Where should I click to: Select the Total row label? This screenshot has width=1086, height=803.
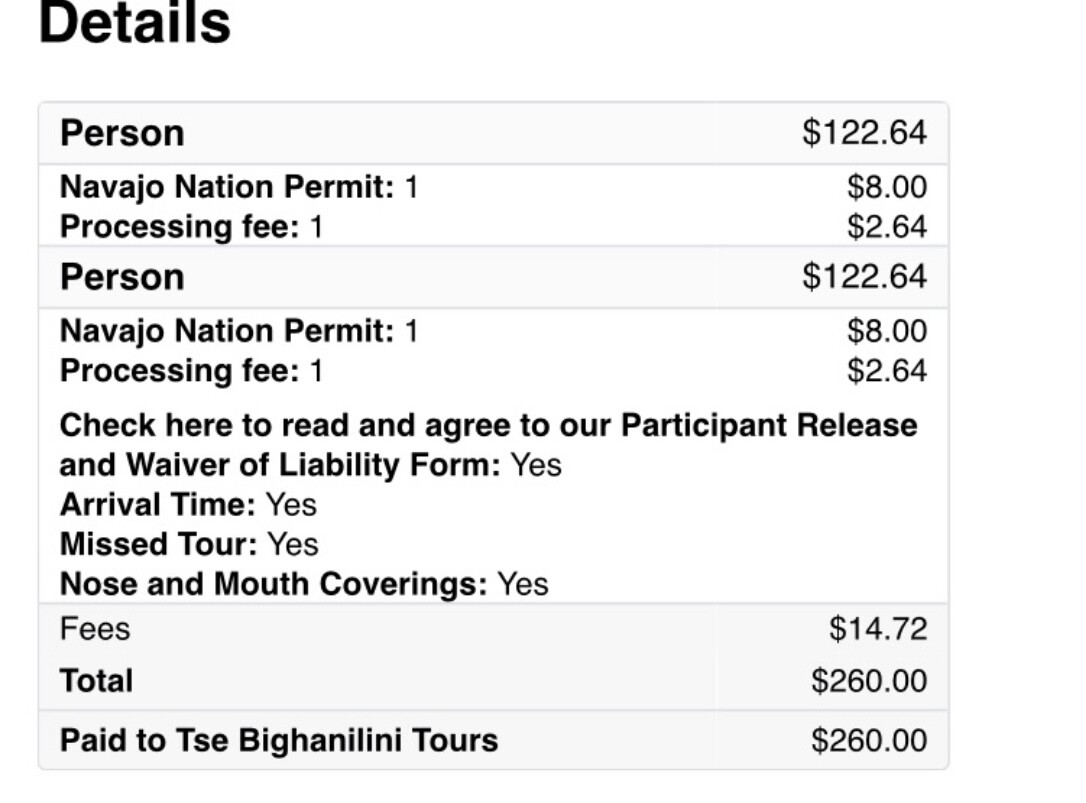[96, 681]
